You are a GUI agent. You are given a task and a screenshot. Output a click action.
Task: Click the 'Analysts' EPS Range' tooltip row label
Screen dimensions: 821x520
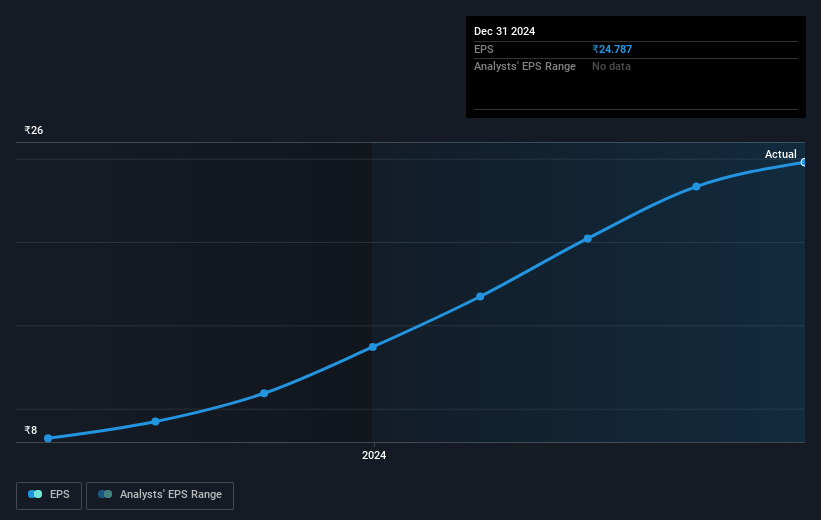525,67
